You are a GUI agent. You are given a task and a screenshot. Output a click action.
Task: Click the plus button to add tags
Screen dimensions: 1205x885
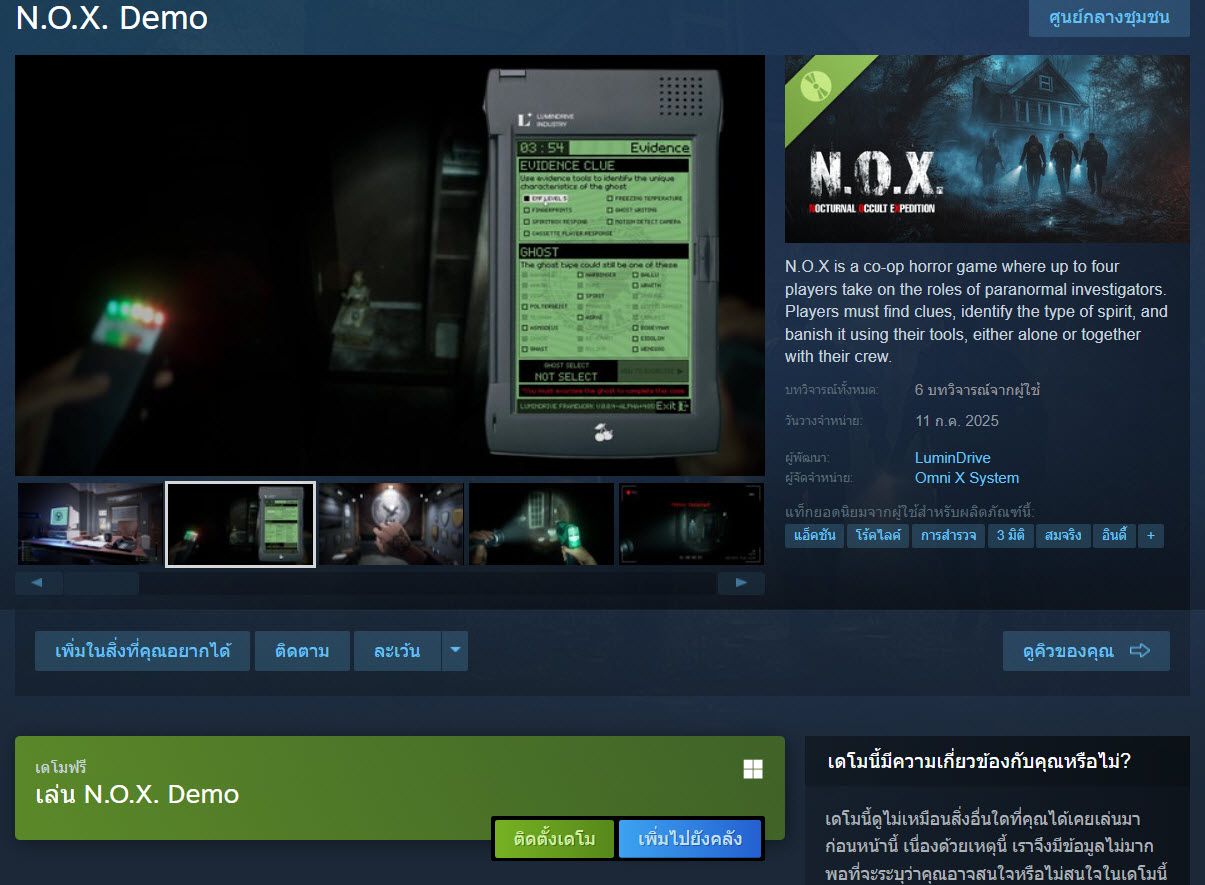click(x=1151, y=536)
